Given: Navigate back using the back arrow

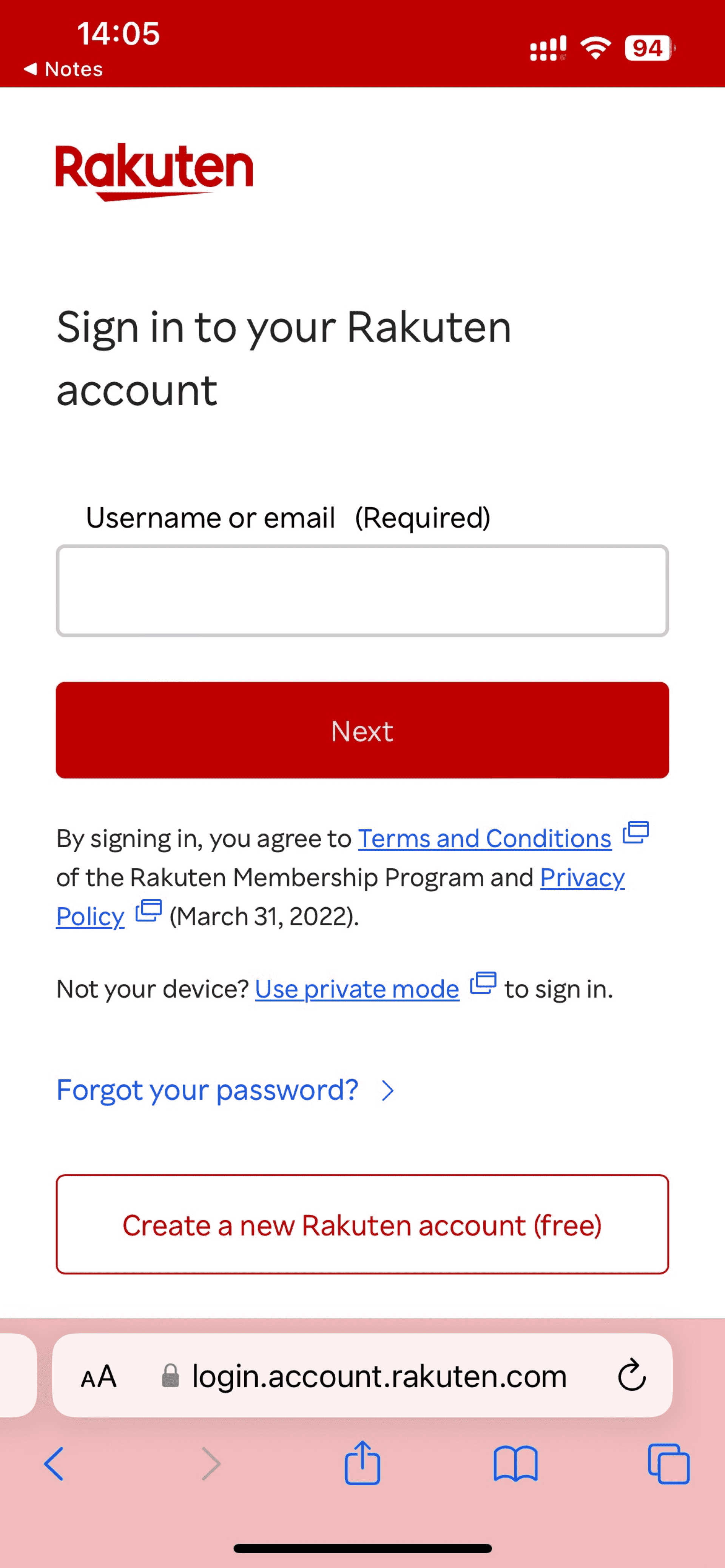Looking at the screenshot, I should click(54, 1463).
